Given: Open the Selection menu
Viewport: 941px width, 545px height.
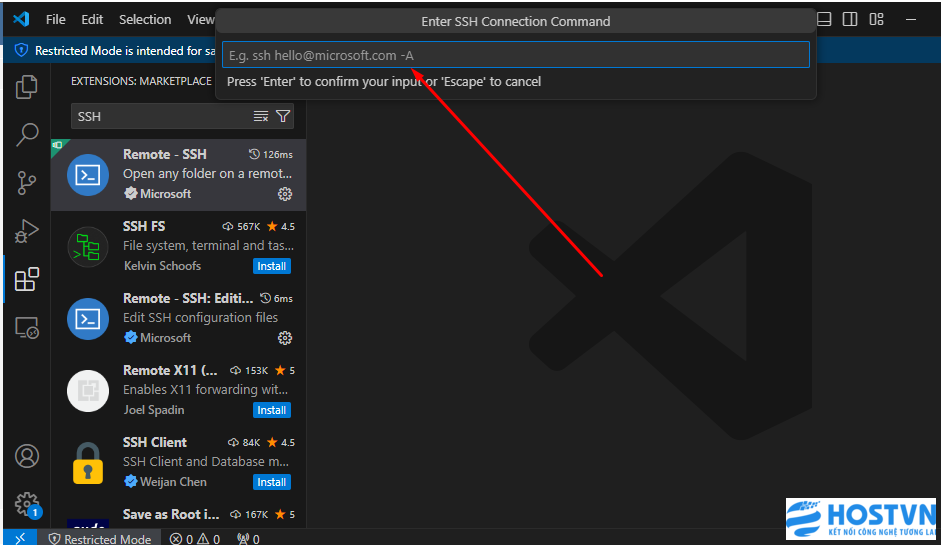Looking at the screenshot, I should click(145, 19).
